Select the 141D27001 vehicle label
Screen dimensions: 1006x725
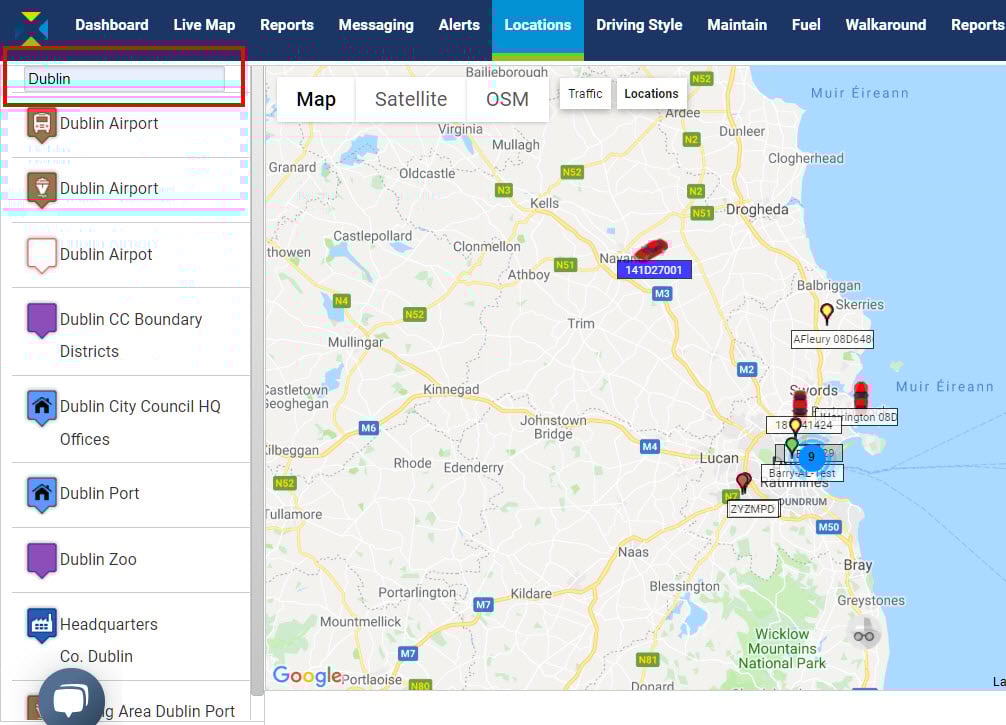(x=654, y=270)
